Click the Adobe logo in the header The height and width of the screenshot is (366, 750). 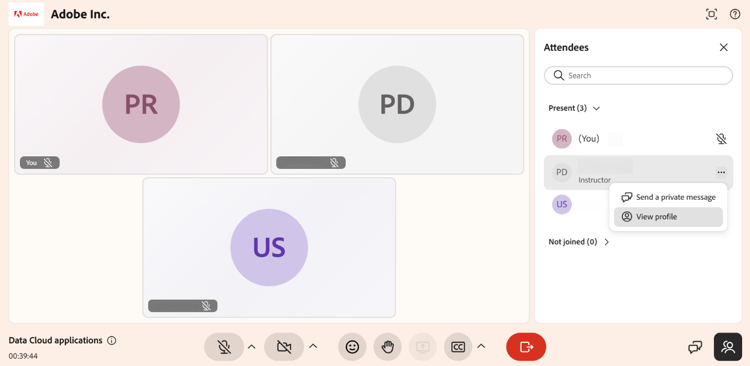[x=26, y=14]
